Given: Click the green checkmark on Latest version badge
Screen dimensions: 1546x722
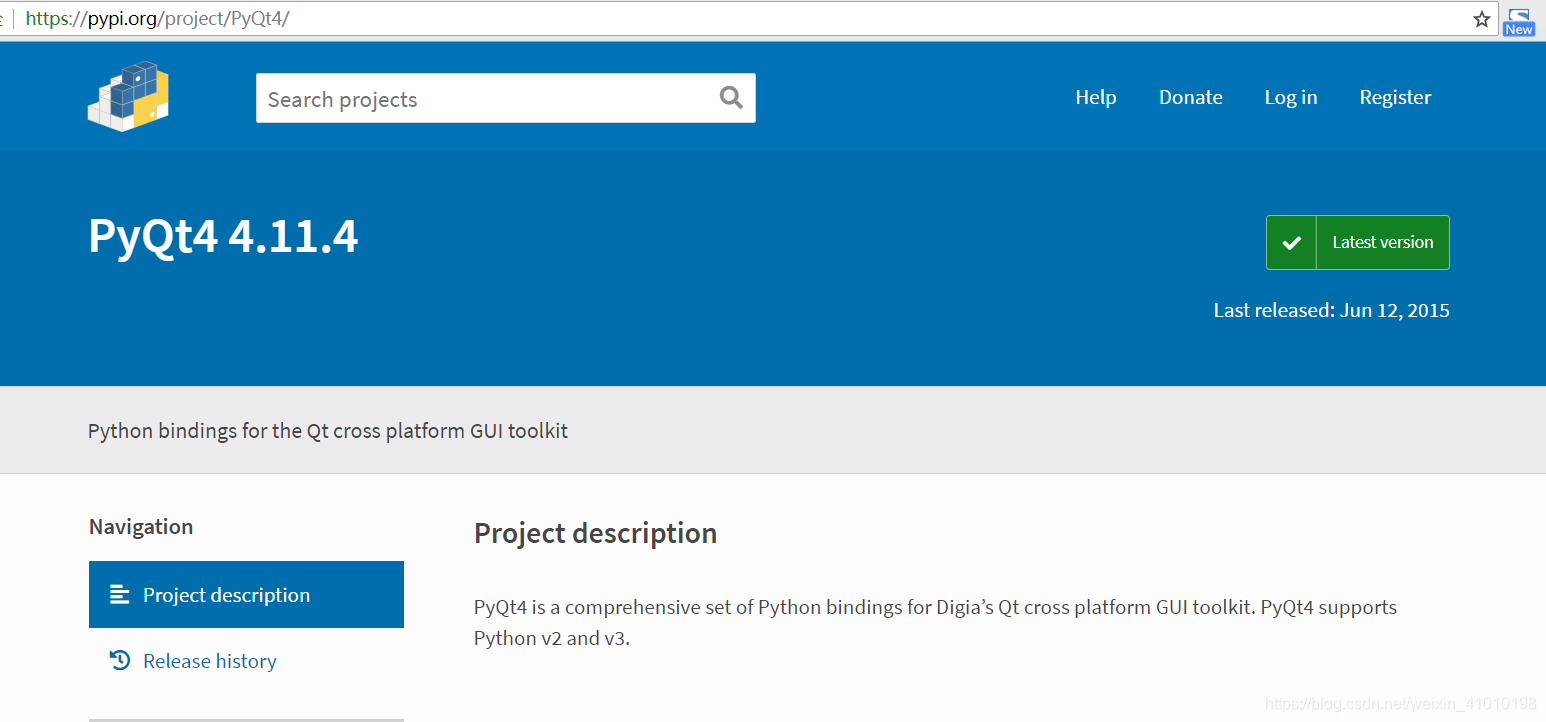Looking at the screenshot, I should pyautogui.click(x=1291, y=242).
